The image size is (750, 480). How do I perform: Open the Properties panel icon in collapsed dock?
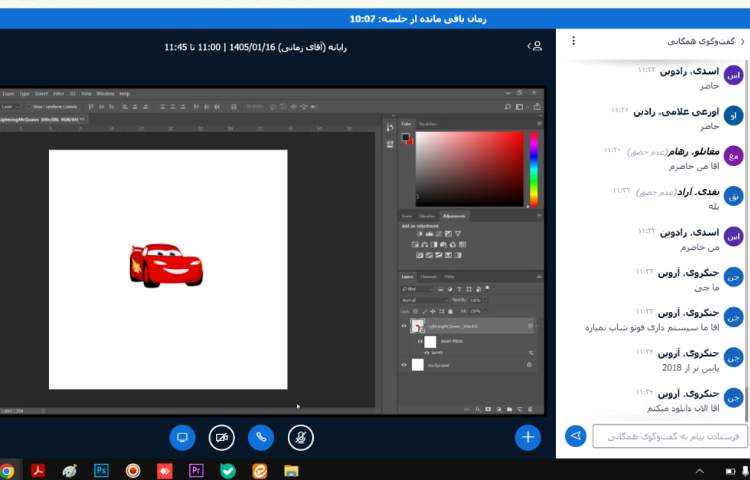(x=390, y=144)
